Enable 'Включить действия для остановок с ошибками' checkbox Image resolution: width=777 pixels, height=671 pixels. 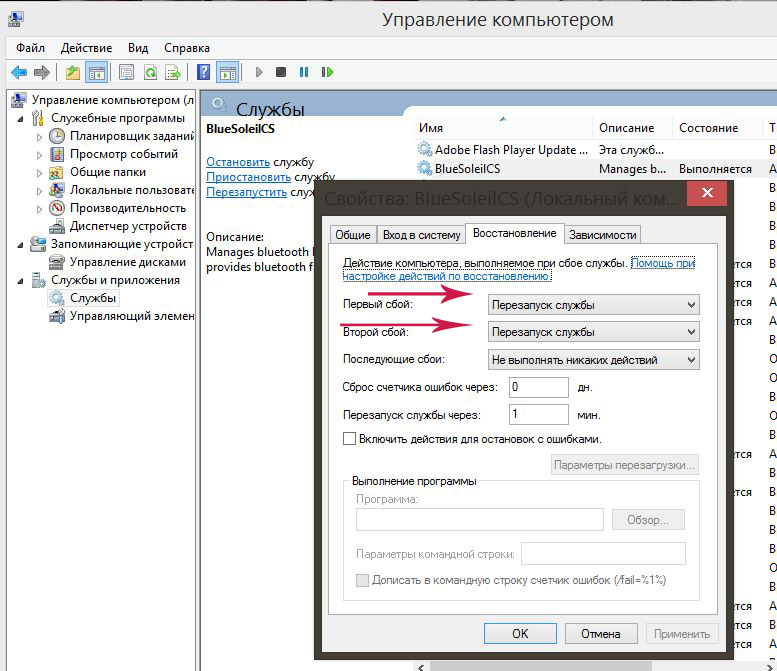point(350,439)
